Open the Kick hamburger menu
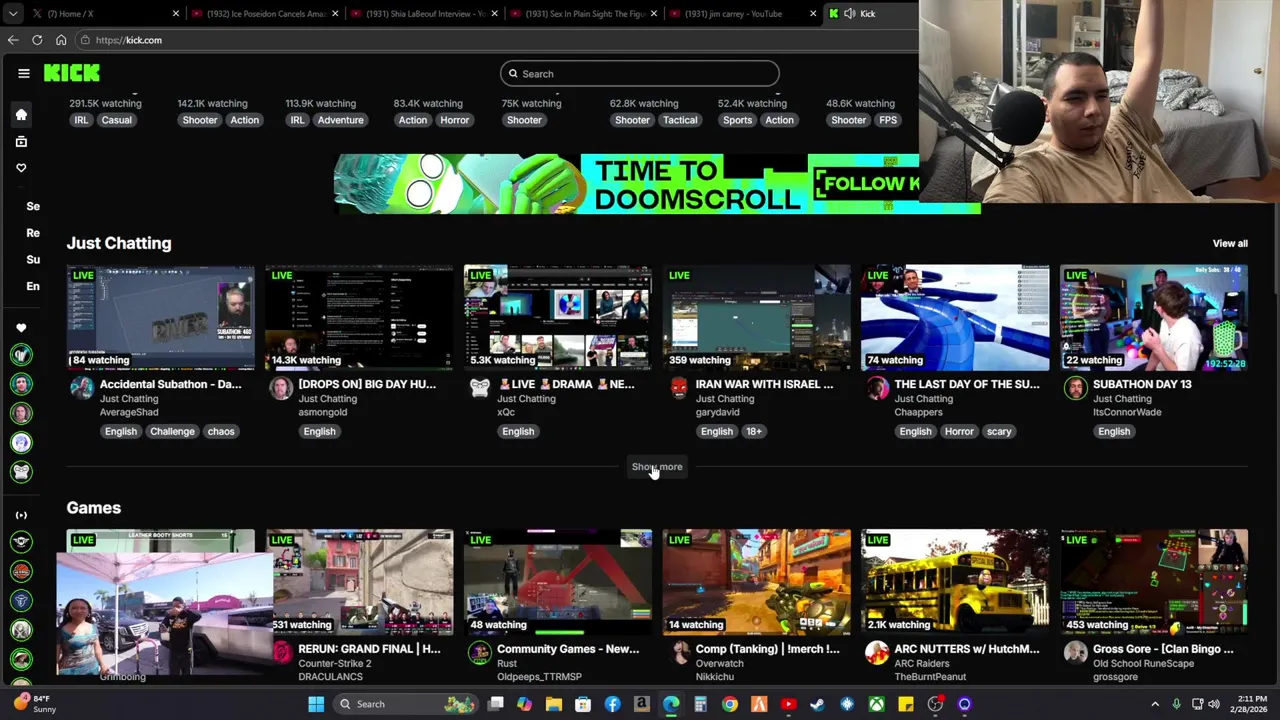Viewport: 1280px width, 720px height. pyautogui.click(x=23, y=73)
